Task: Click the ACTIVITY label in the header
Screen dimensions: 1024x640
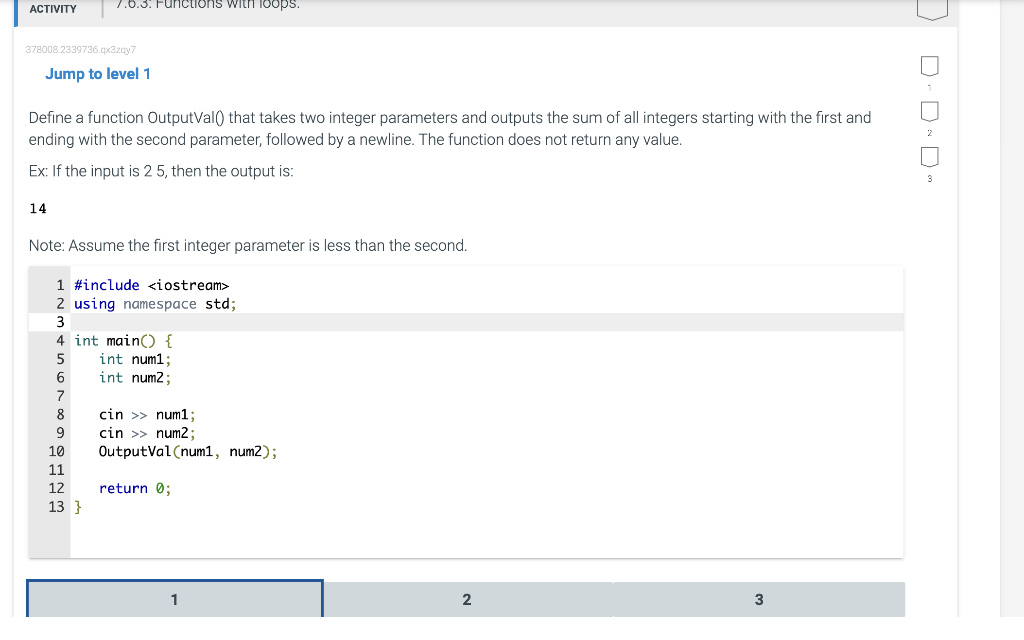Action: point(53,9)
